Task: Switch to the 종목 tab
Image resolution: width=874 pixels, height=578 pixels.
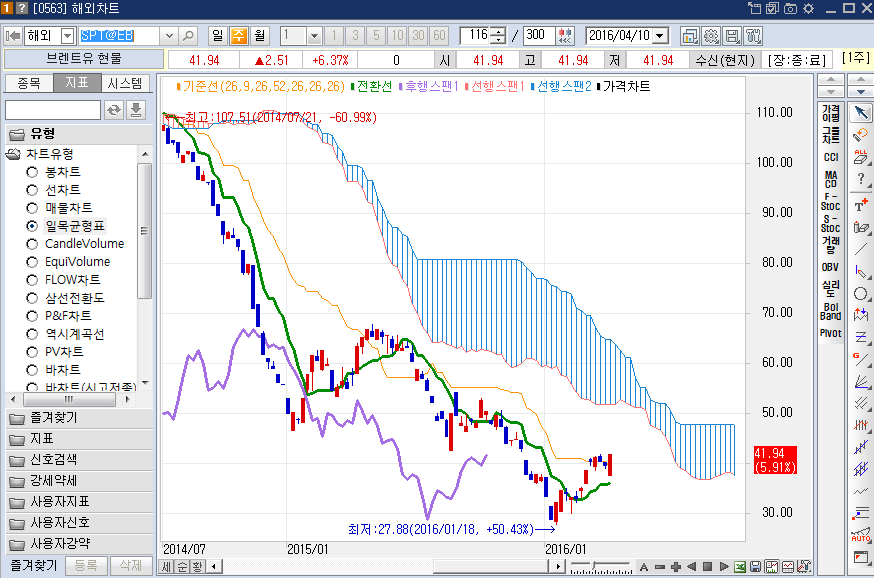Action: (28, 83)
